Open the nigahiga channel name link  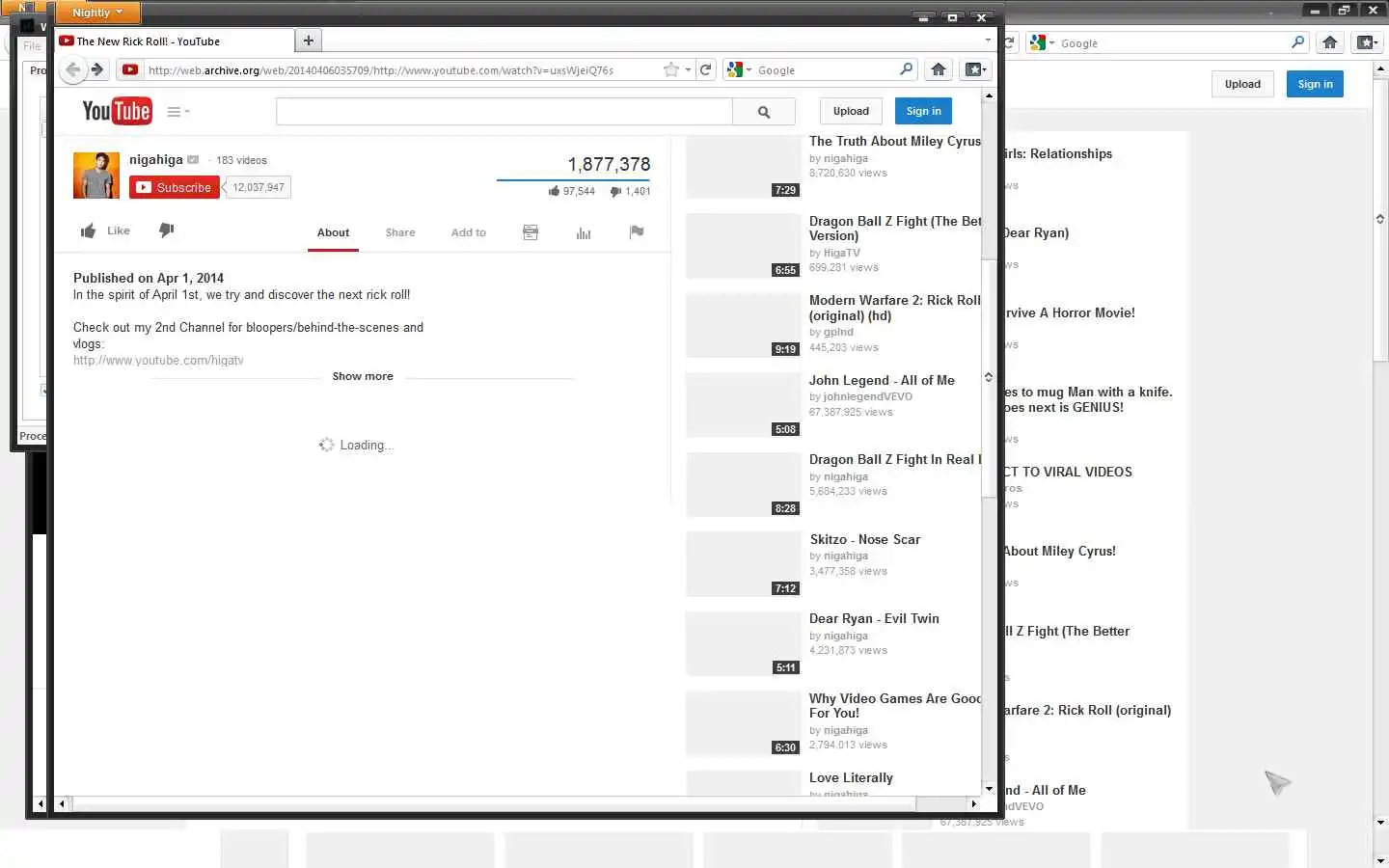pyautogui.click(x=156, y=159)
